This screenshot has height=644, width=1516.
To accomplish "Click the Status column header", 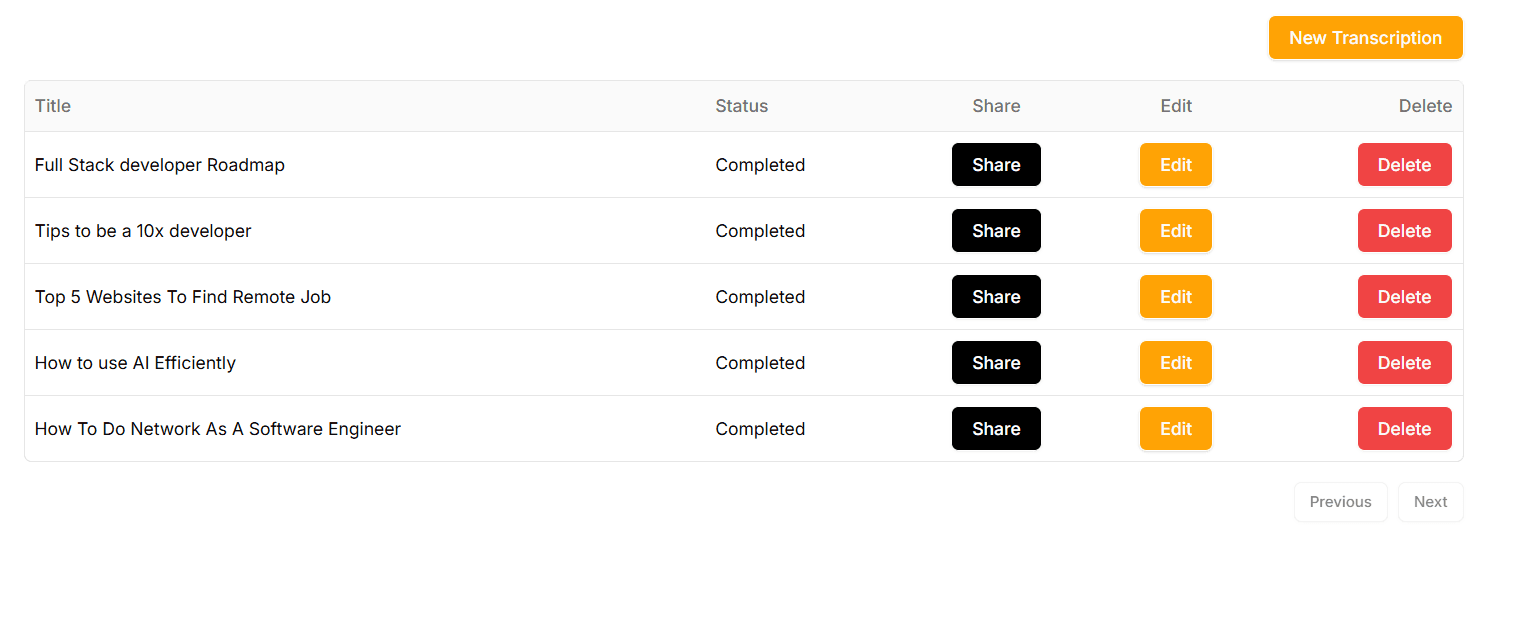I will point(741,105).
